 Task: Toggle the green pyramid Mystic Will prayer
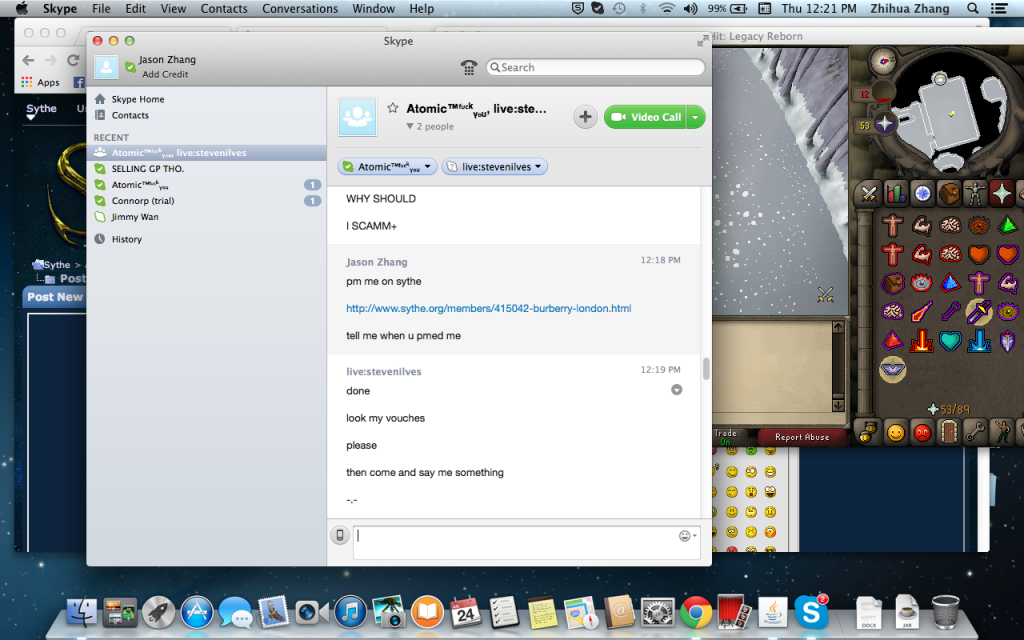1008,225
